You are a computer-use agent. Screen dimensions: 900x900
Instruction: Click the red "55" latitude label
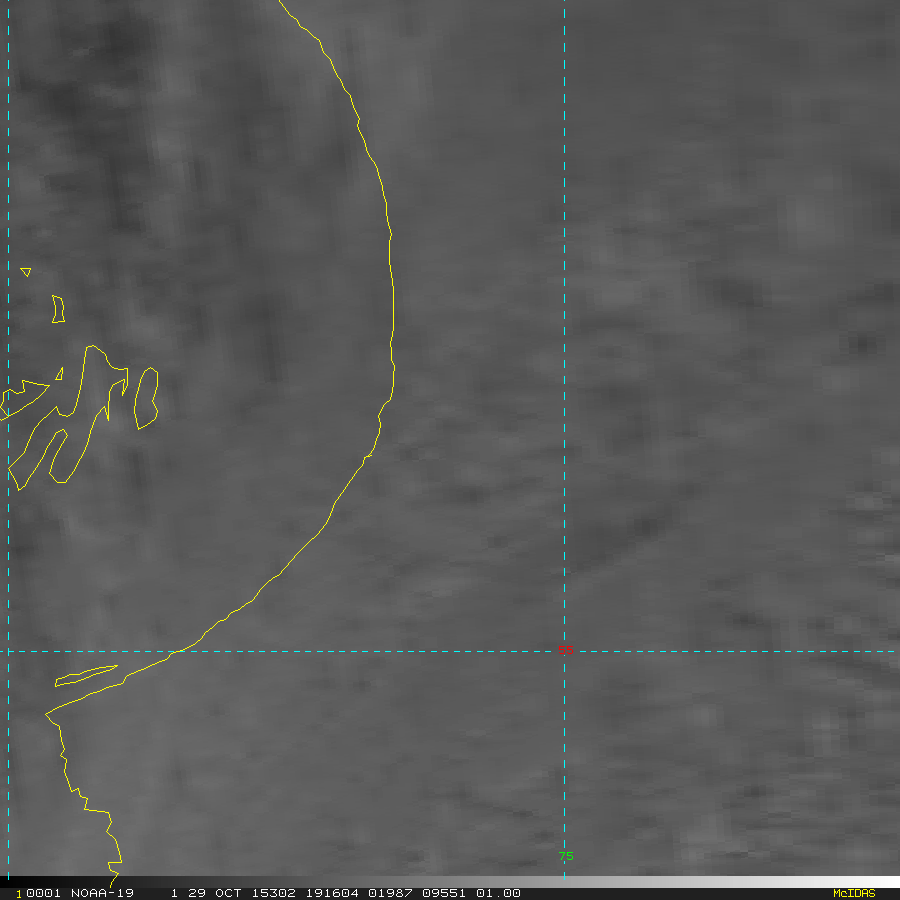coord(565,650)
